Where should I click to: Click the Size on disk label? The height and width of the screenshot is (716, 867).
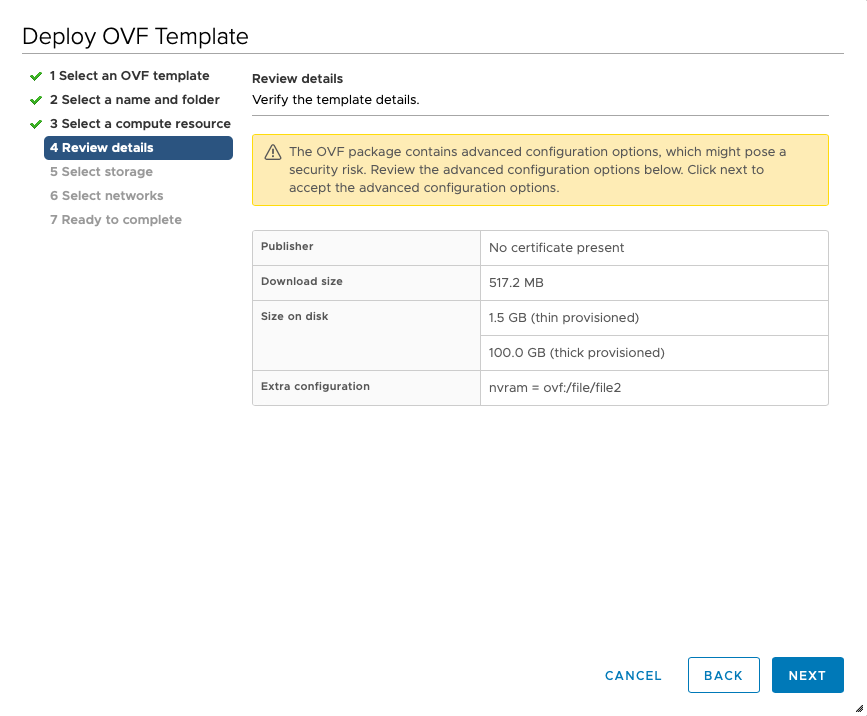tap(294, 316)
